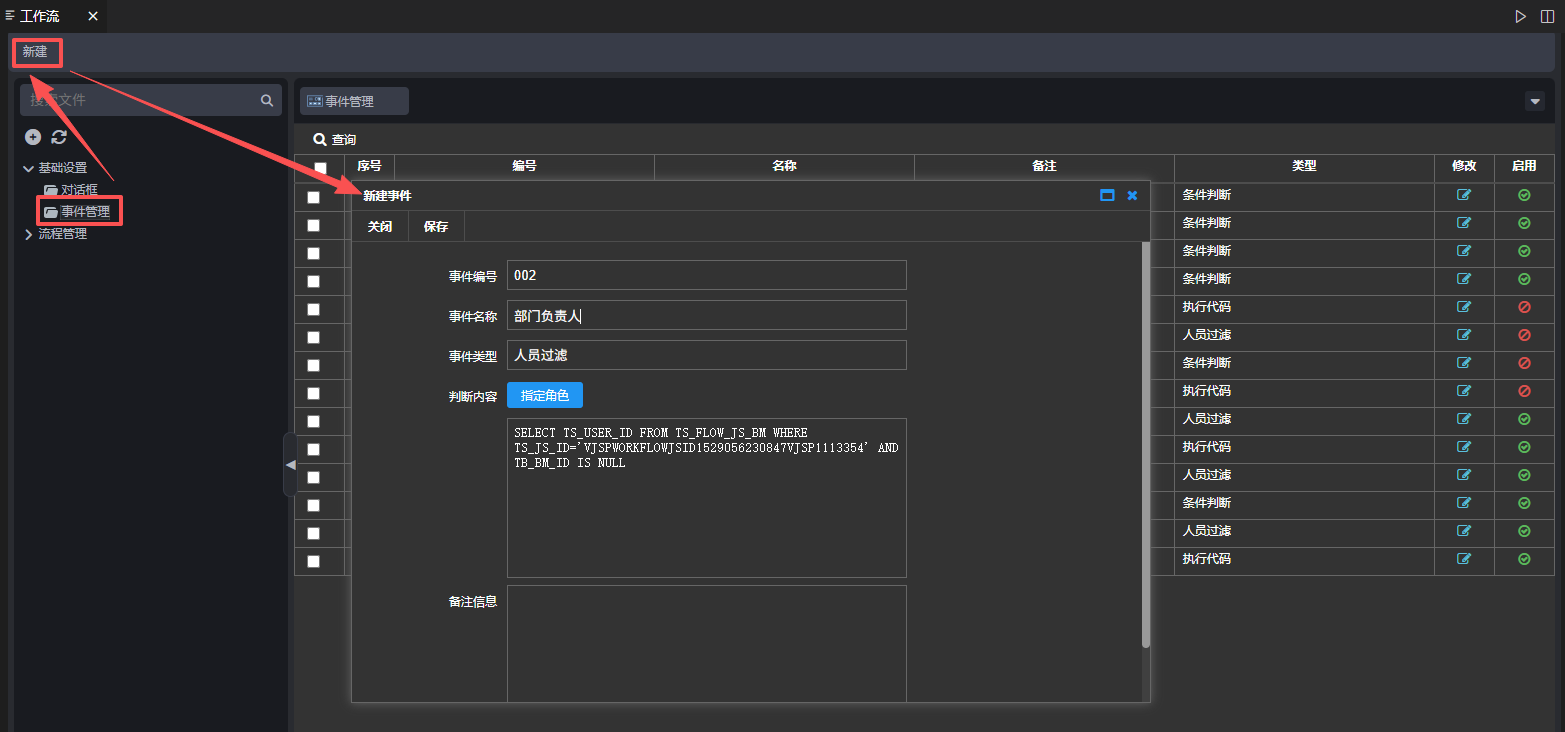Click the 保存 button in dialog

(436, 226)
